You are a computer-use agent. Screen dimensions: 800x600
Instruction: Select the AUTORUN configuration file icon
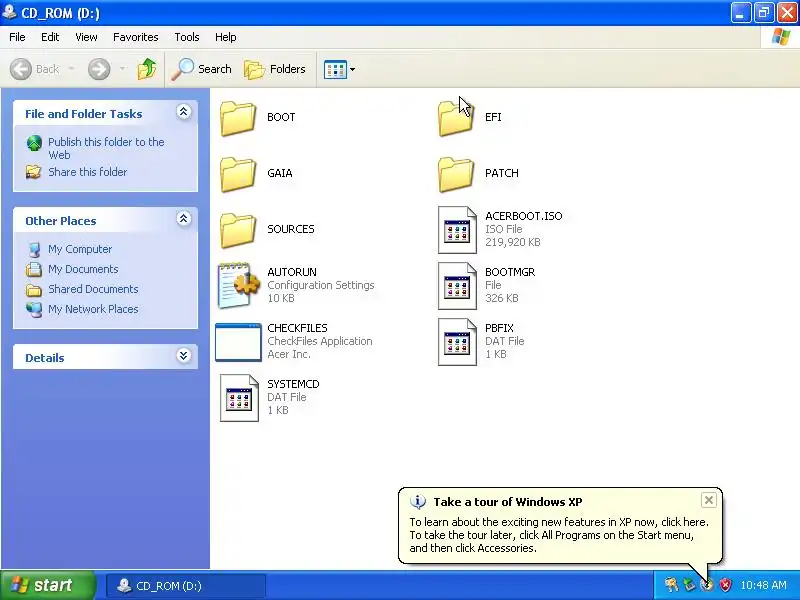pos(238,286)
